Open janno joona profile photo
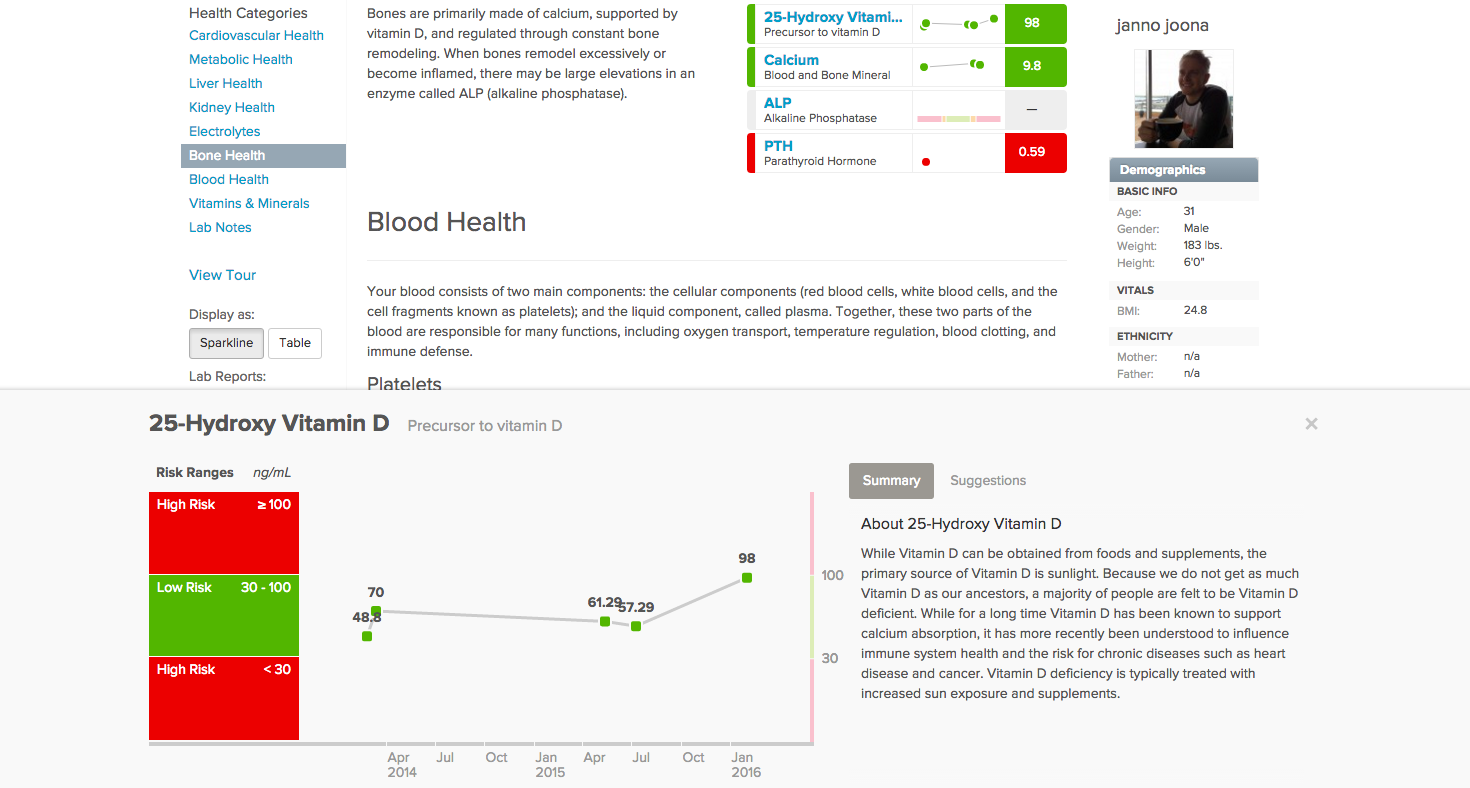Image resolution: width=1470 pixels, height=788 pixels. [x=1184, y=99]
